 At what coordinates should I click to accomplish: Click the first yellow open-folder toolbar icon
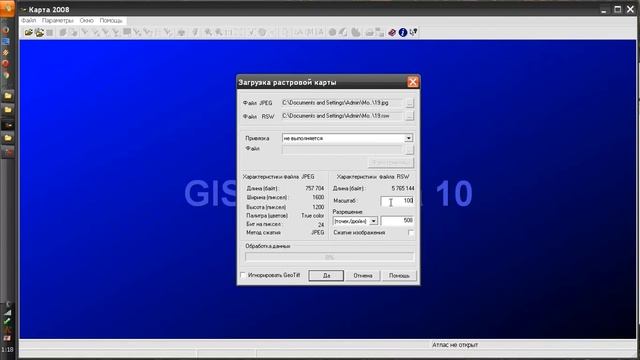pos(28,32)
